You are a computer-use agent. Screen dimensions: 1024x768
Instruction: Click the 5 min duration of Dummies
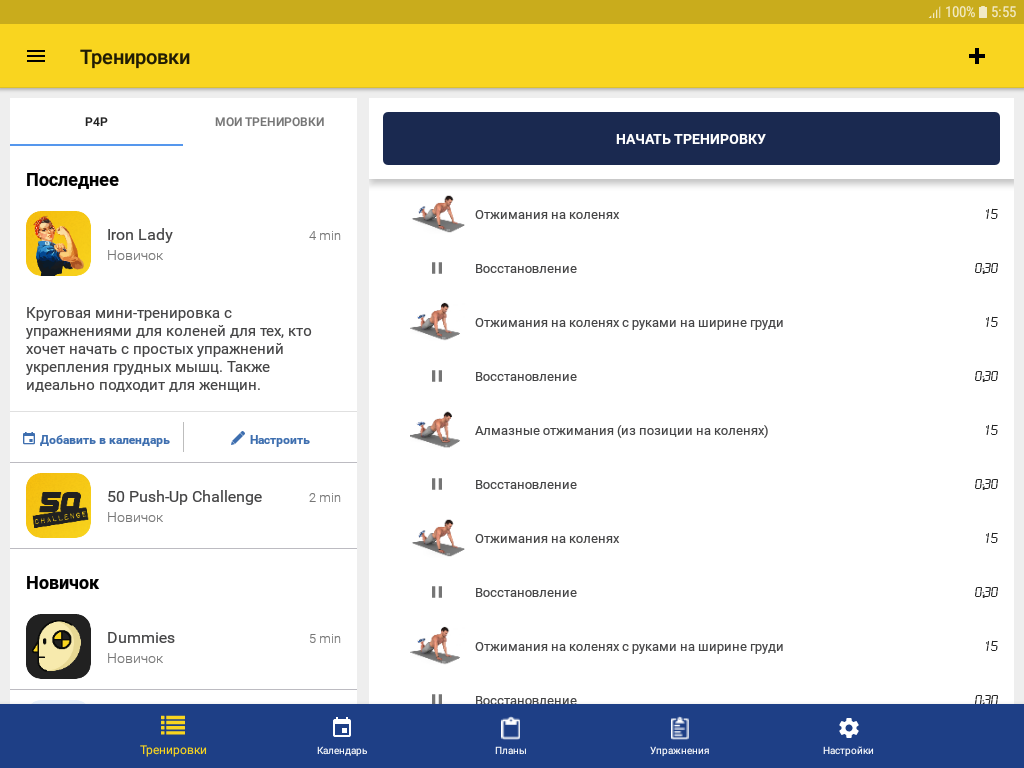pyautogui.click(x=325, y=638)
